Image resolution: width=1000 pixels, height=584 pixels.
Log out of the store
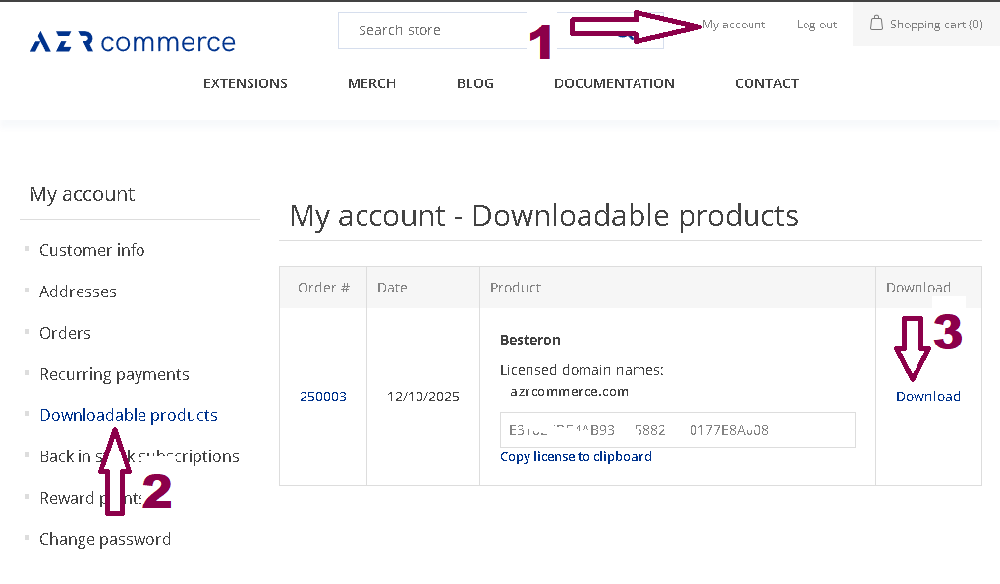816,24
